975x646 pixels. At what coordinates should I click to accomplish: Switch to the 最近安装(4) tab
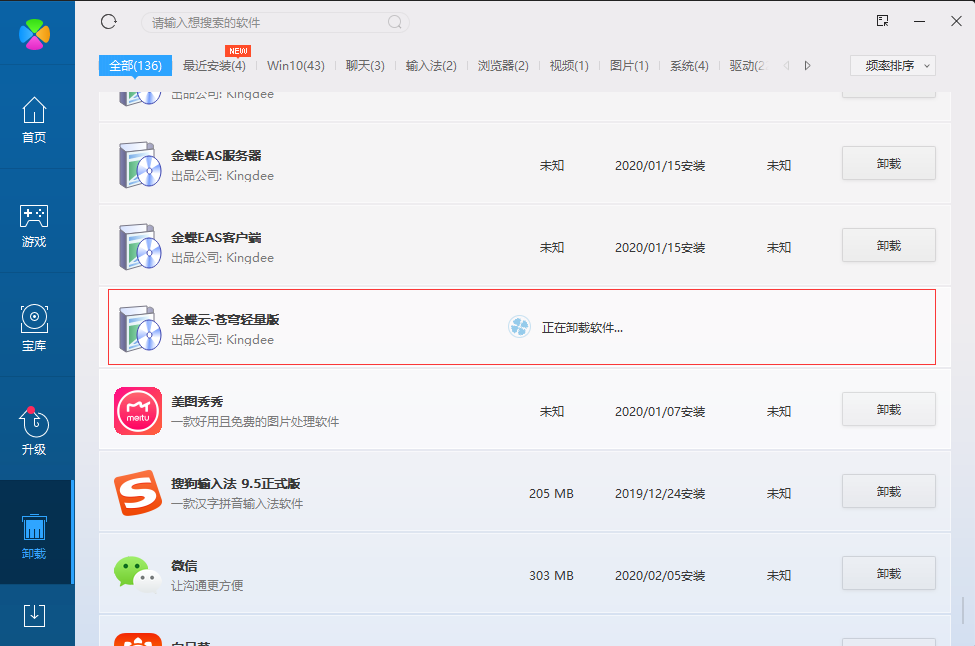[x=215, y=66]
